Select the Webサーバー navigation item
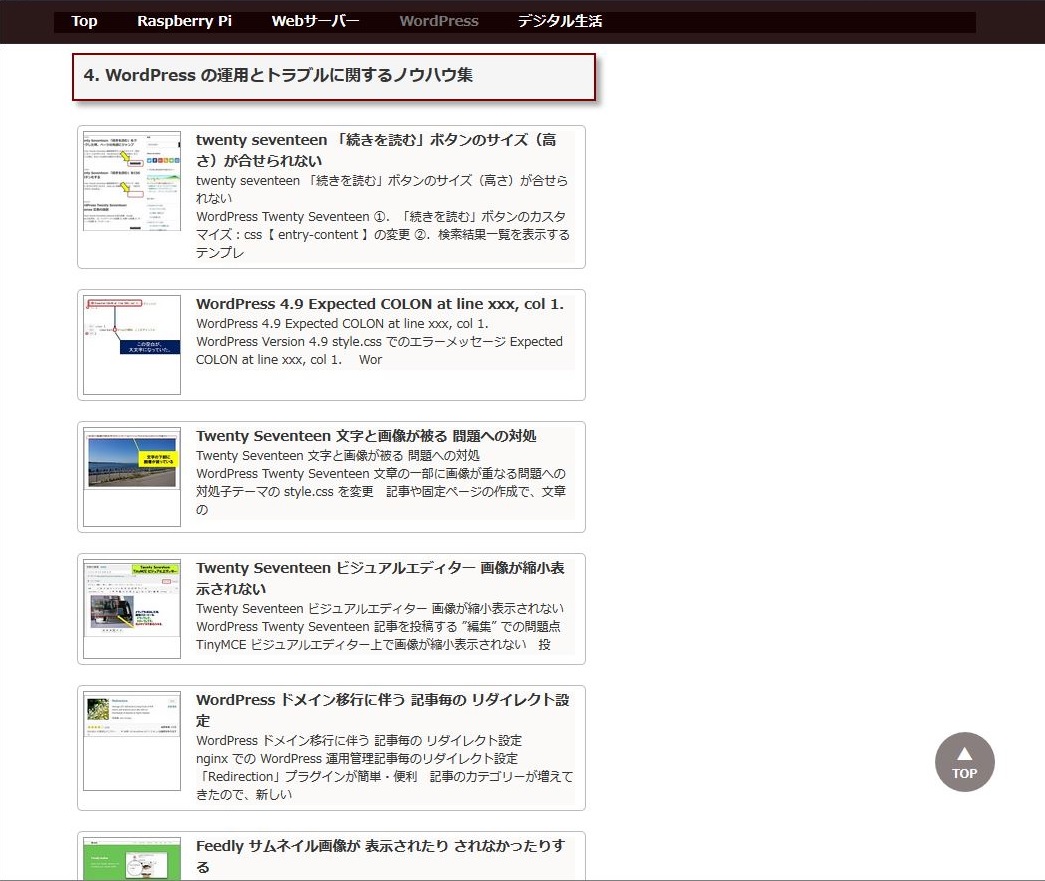 [315, 21]
